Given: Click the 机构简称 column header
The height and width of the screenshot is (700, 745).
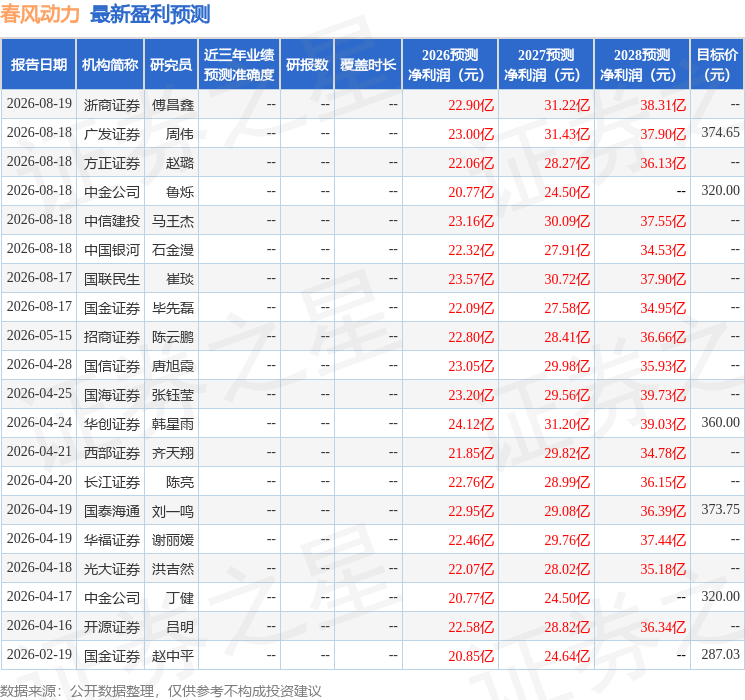Looking at the screenshot, I should [x=110, y=65].
